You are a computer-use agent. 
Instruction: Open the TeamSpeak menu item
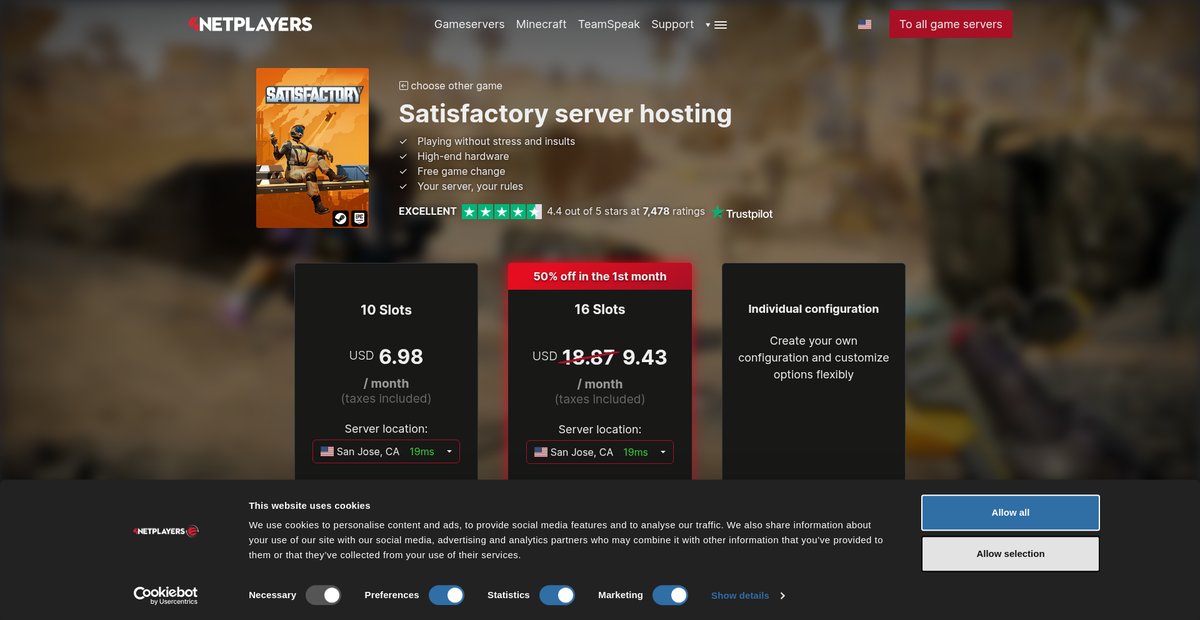(x=609, y=24)
